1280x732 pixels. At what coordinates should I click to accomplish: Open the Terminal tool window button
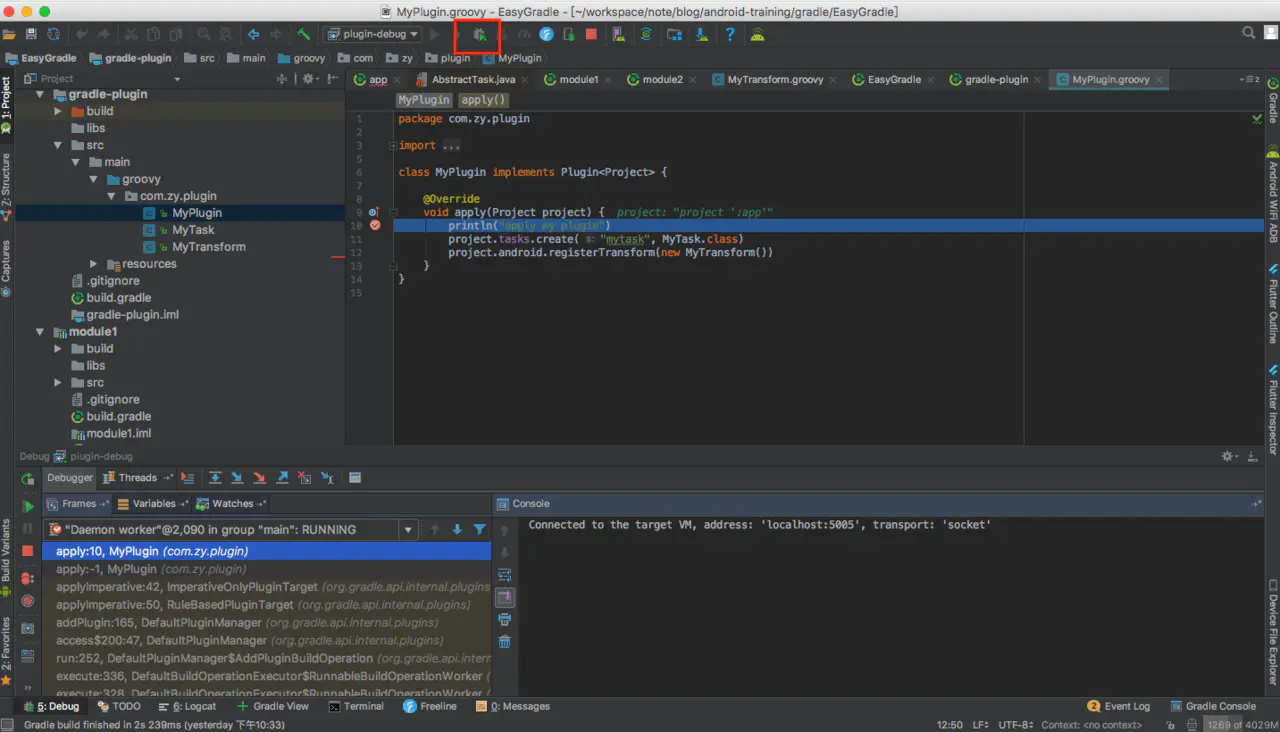pos(356,706)
